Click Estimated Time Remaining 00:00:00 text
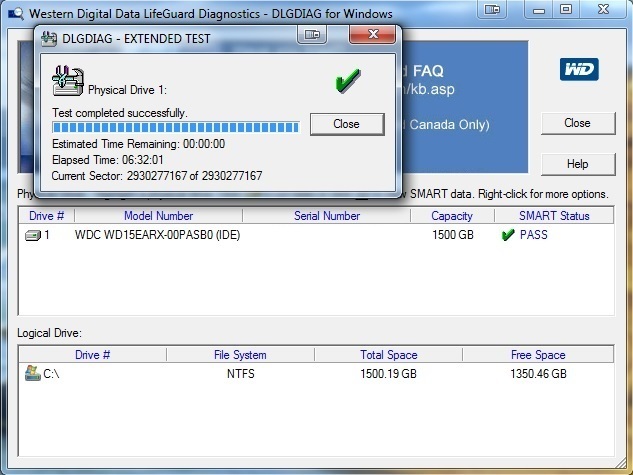The width and height of the screenshot is (633, 475). click(x=138, y=144)
